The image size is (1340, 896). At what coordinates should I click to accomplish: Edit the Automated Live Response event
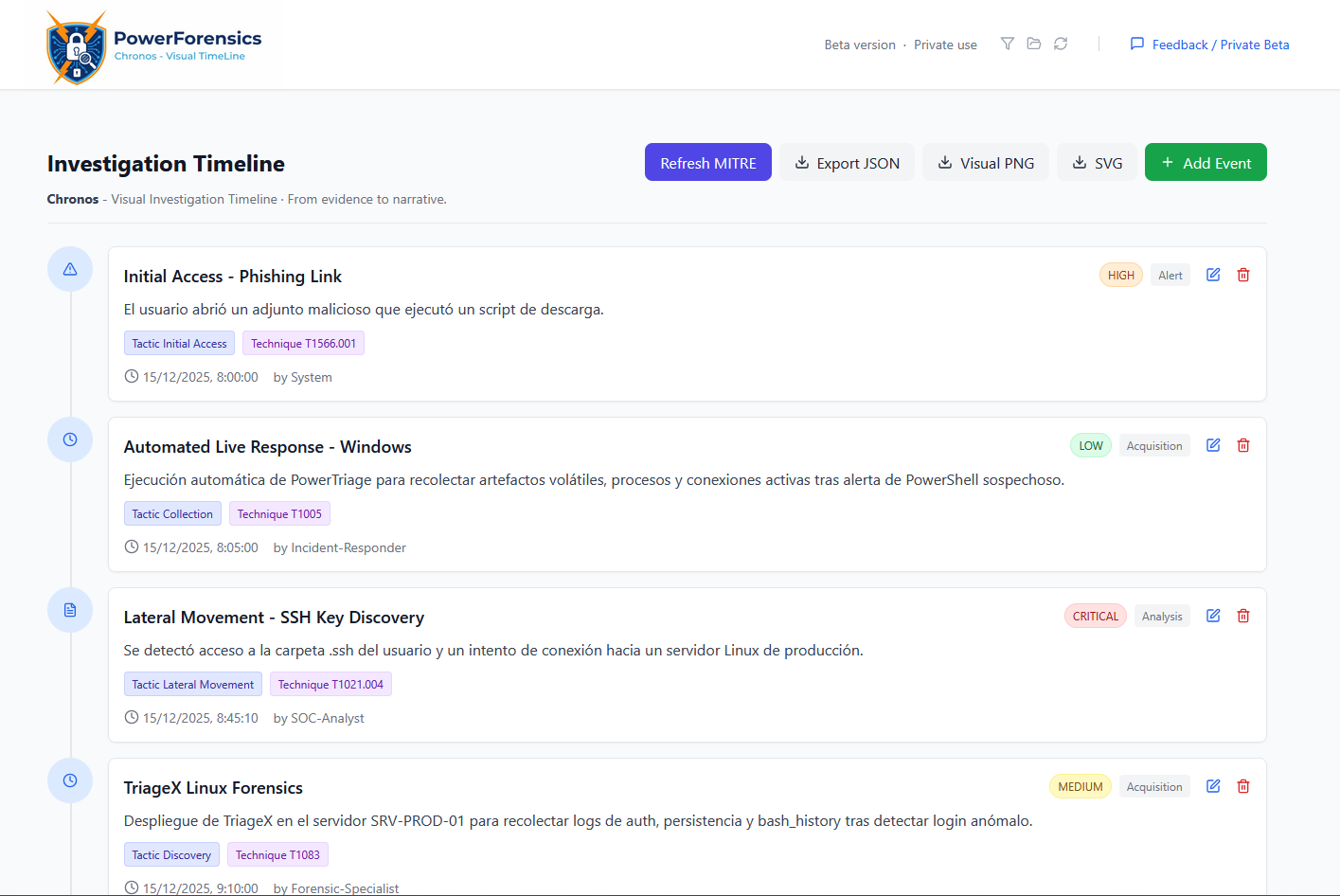(x=1213, y=445)
